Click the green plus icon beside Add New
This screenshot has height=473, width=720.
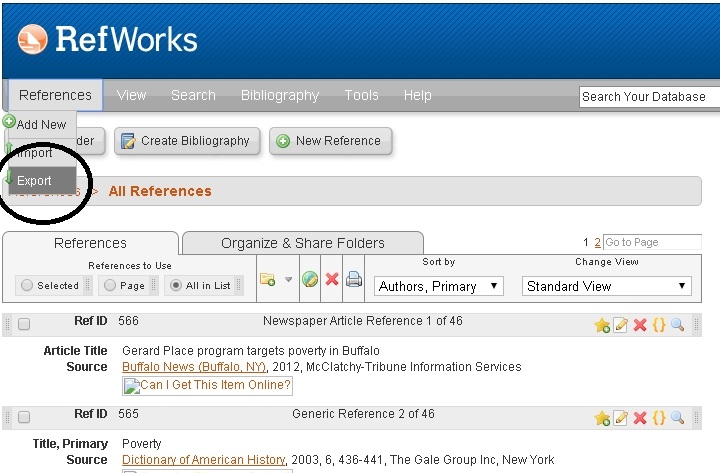coord(9,121)
